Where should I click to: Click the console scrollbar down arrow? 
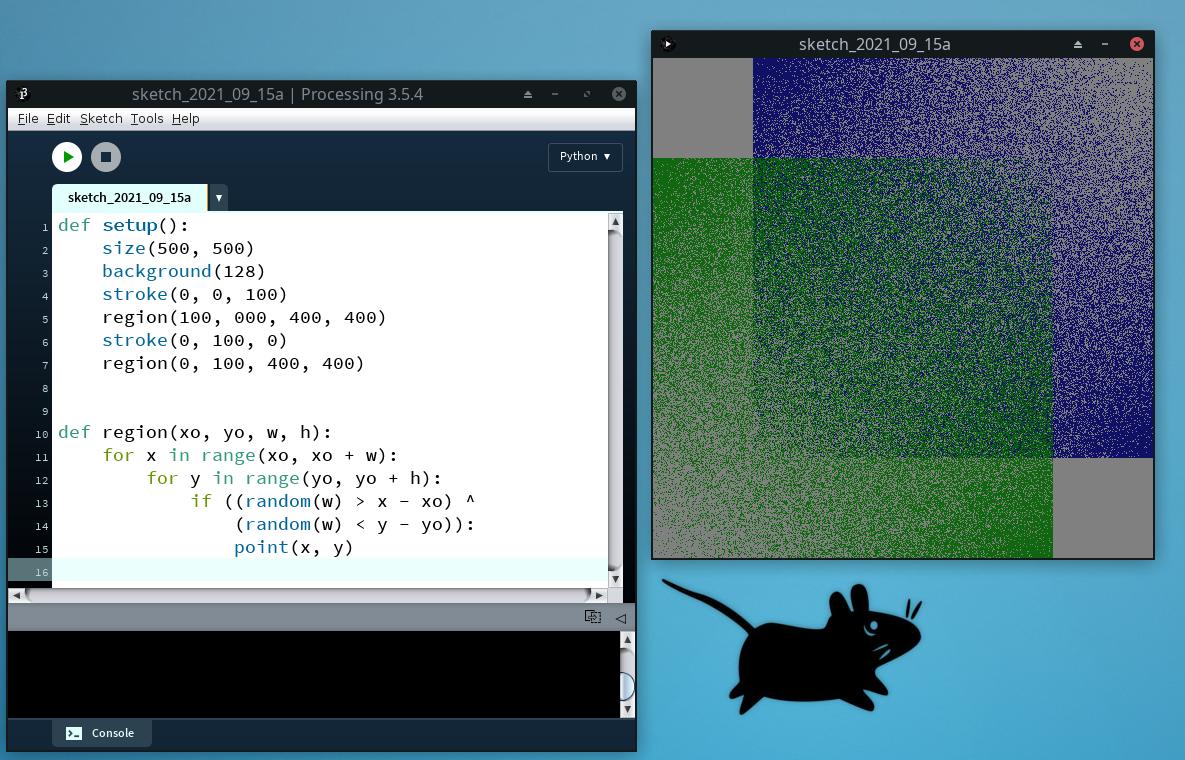pyautogui.click(x=627, y=709)
